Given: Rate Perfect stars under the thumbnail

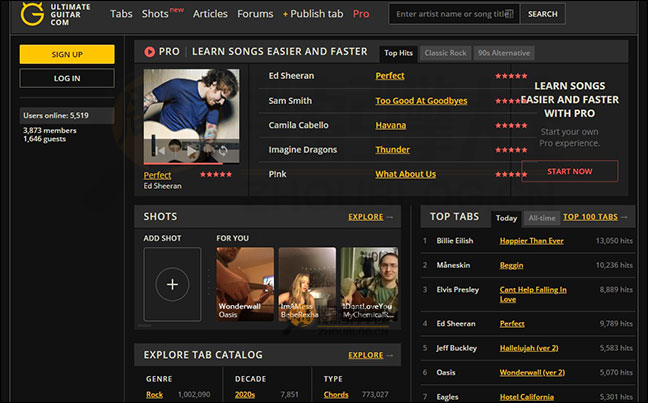Looking at the screenshot, I should [x=216, y=174].
